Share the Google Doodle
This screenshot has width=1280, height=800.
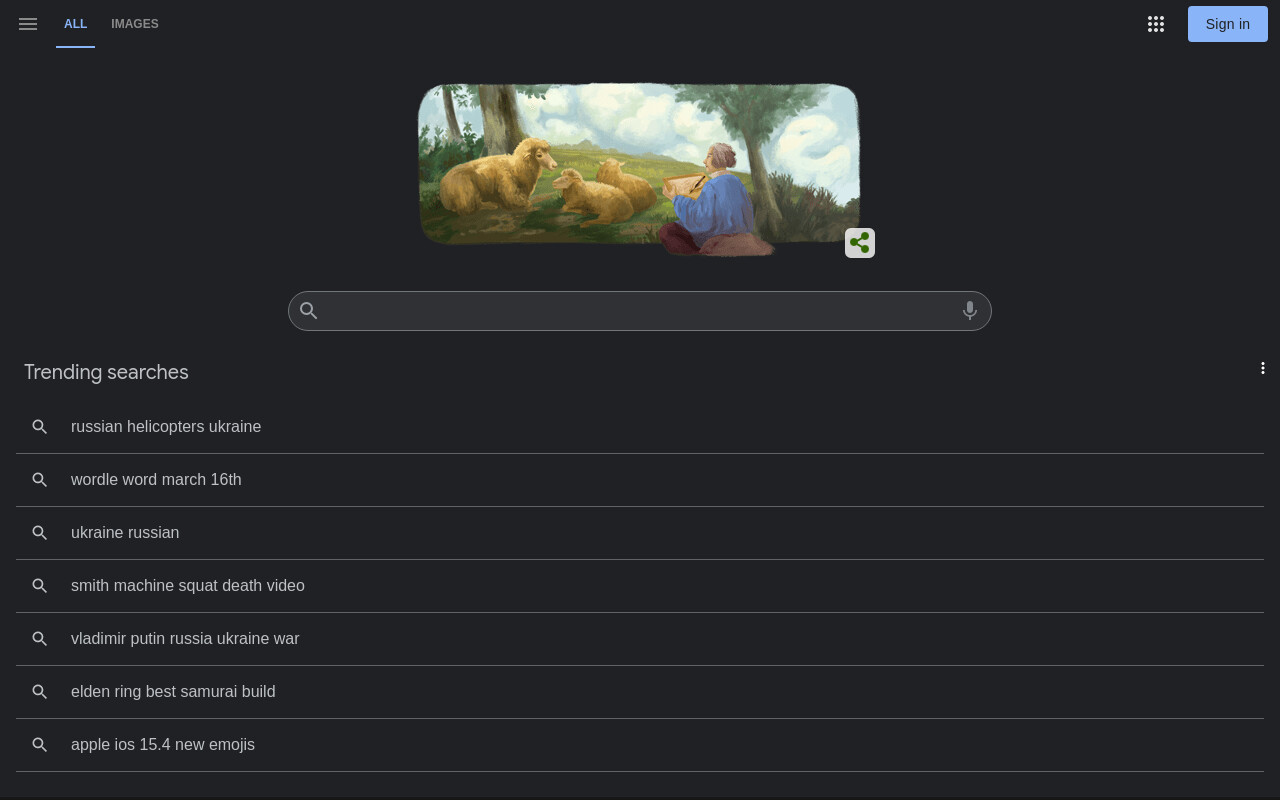[860, 243]
